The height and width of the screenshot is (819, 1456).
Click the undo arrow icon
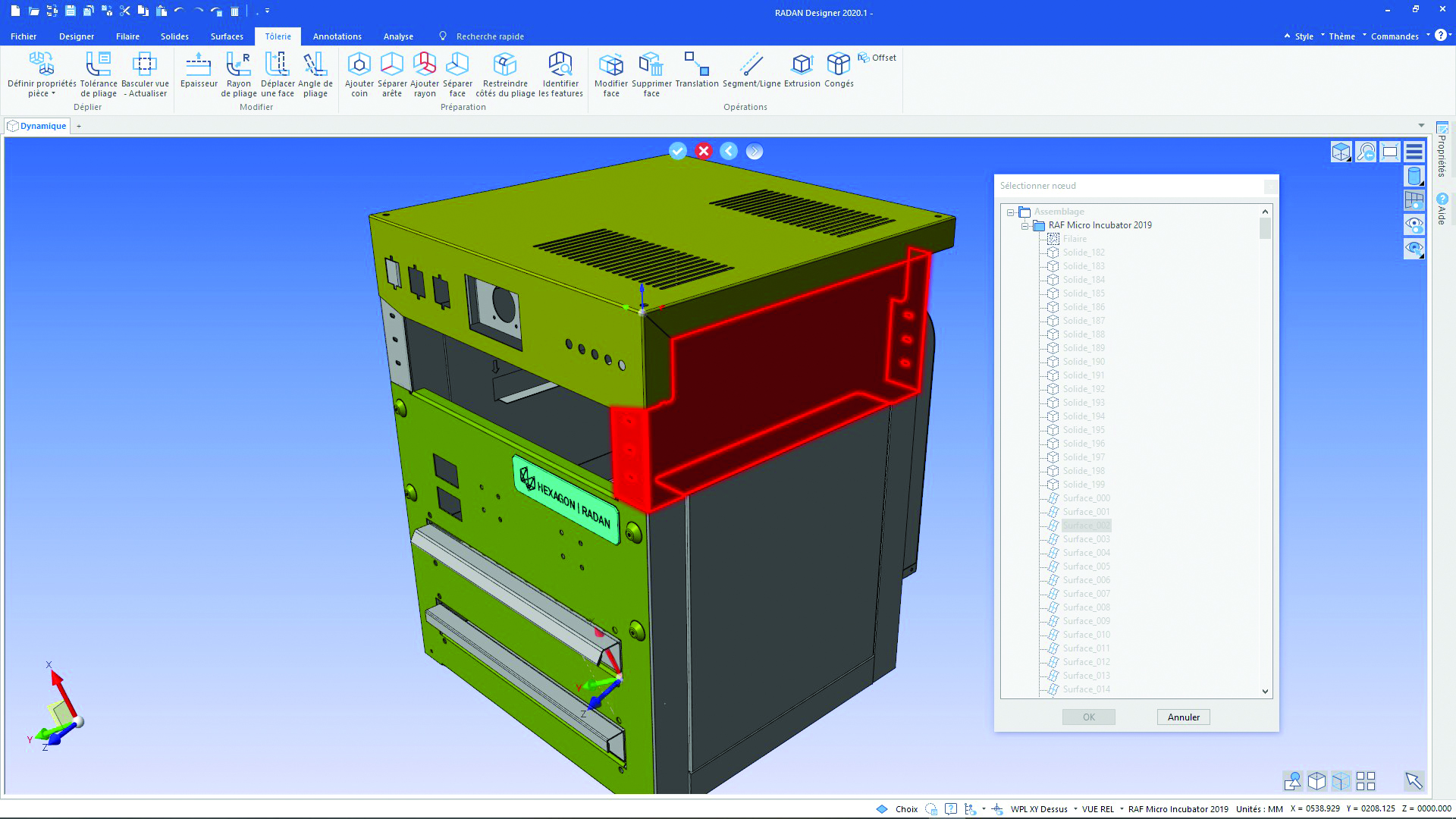click(180, 11)
